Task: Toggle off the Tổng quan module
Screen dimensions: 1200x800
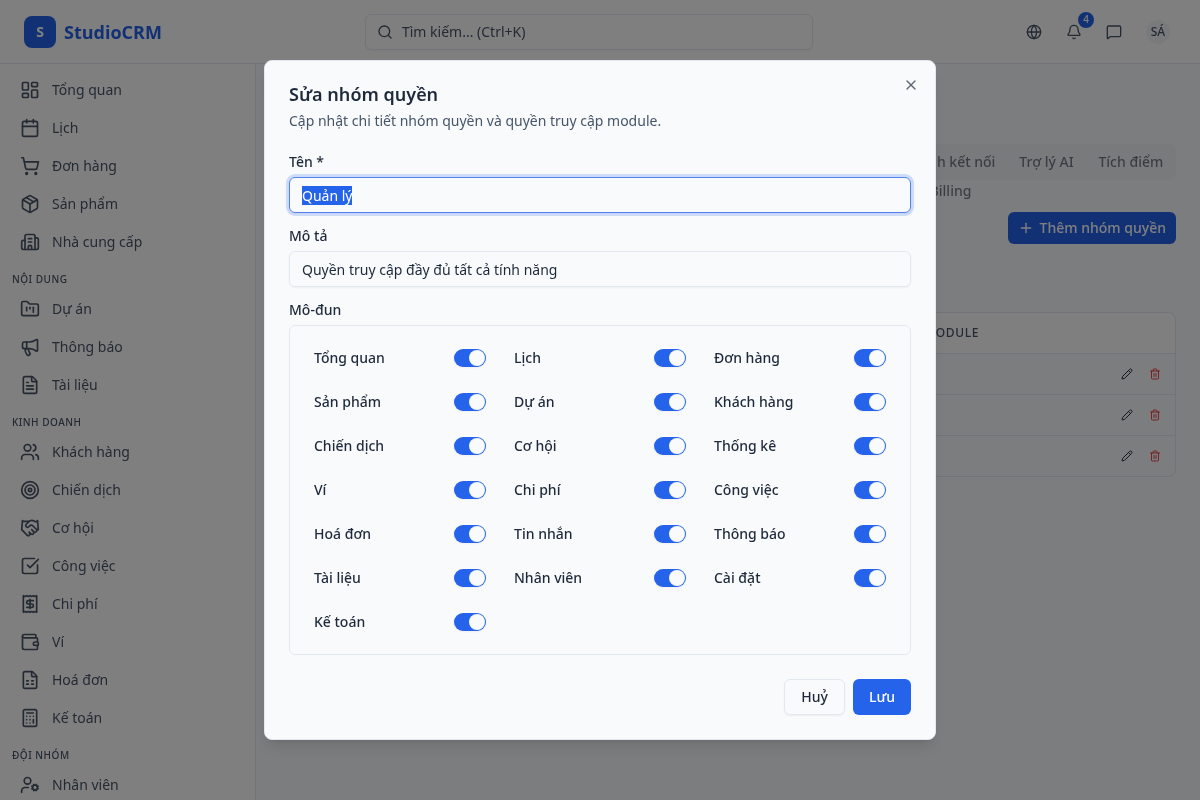Action: [470, 358]
